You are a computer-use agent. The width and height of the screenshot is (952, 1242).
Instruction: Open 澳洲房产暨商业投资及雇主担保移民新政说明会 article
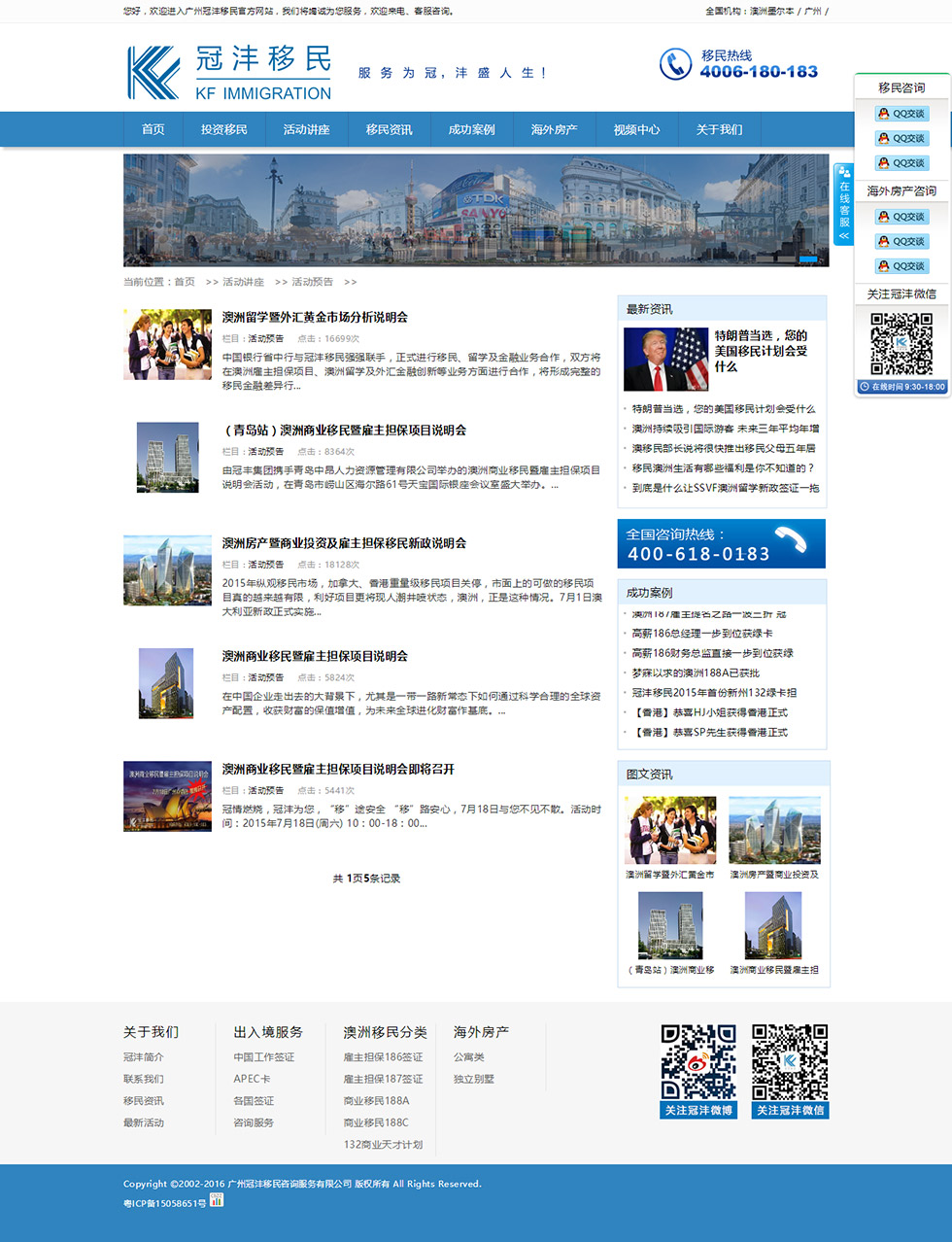[344, 543]
